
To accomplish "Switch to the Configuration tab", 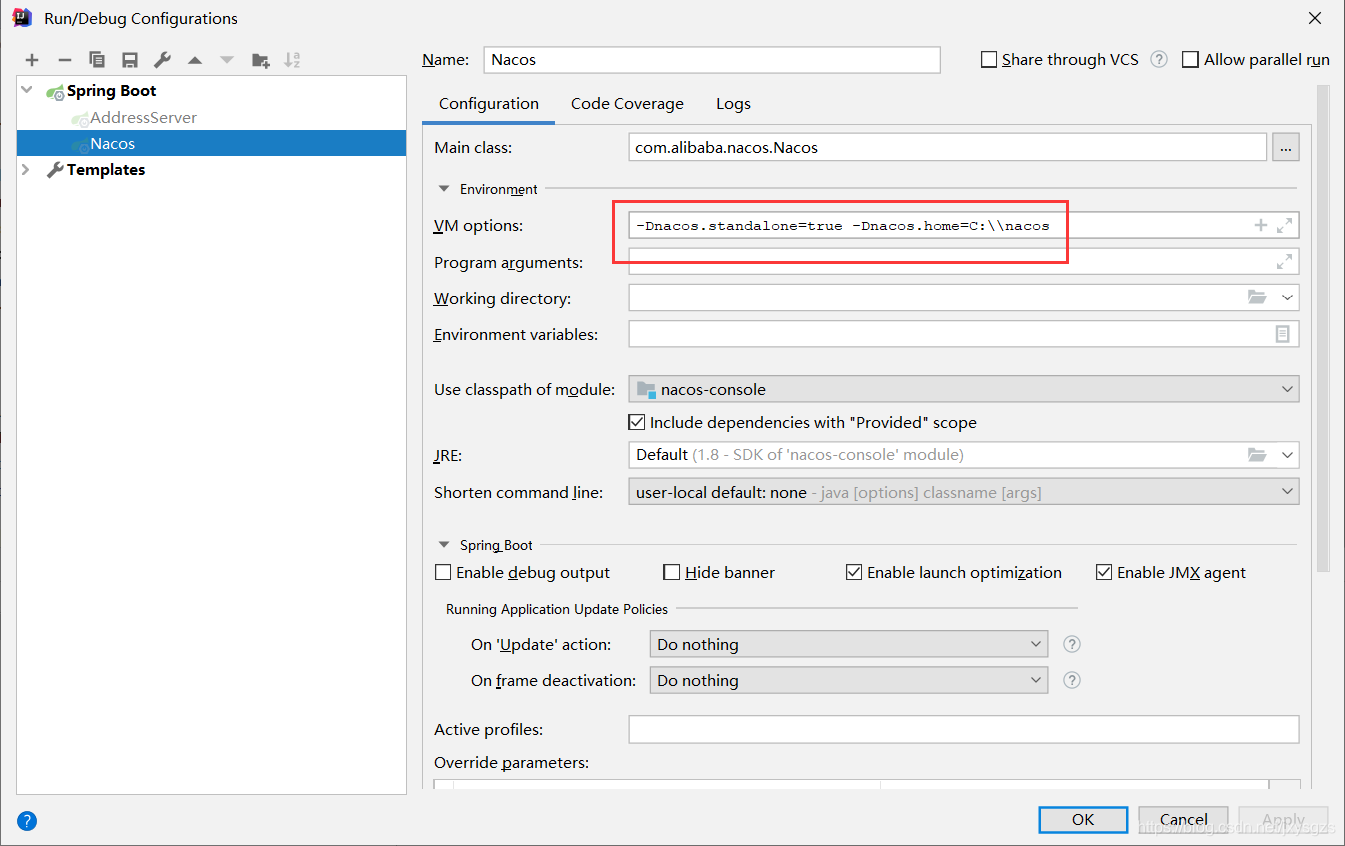I will (488, 104).
